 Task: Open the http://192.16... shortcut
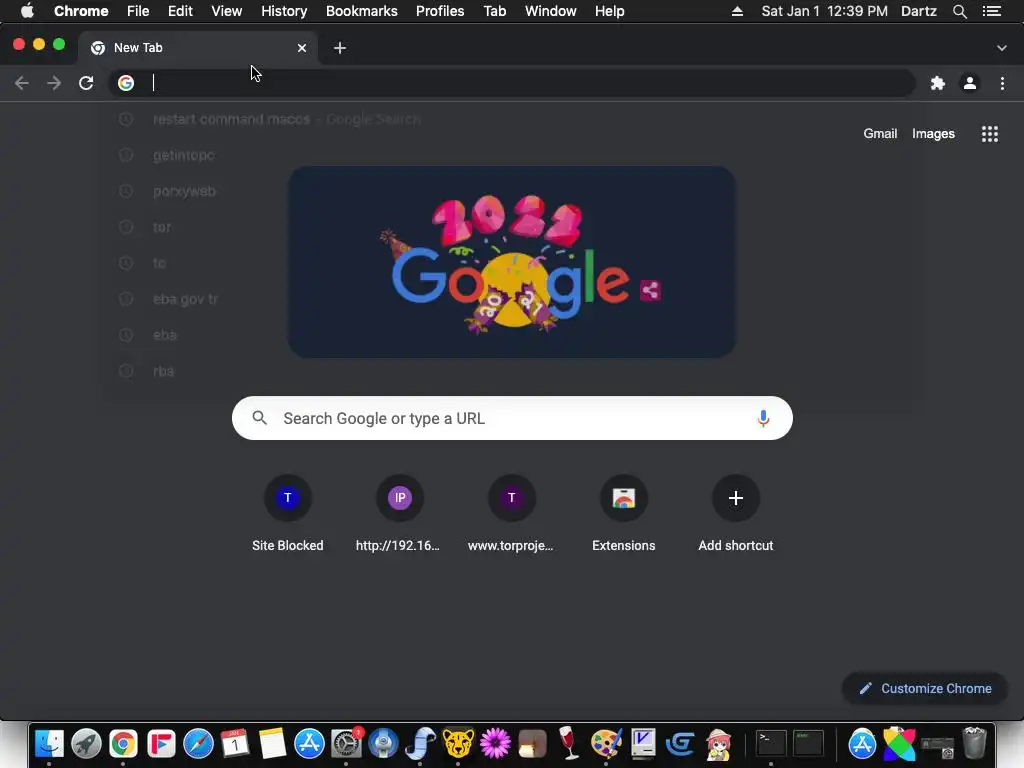pyautogui.click(x=400, y=515)
